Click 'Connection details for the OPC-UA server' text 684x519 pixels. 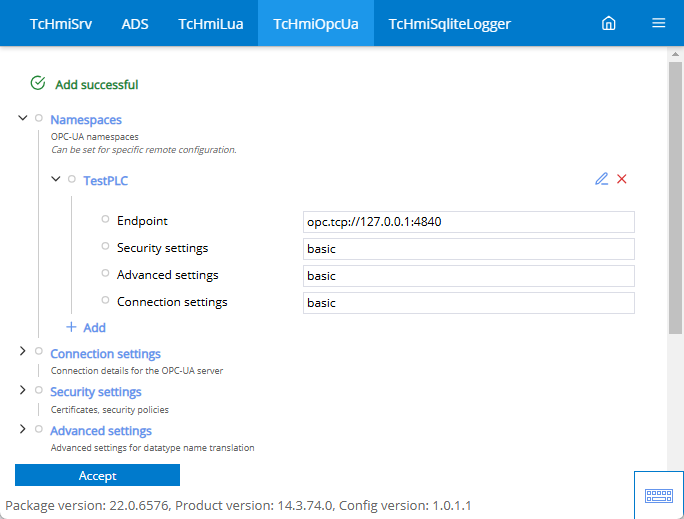click(x=137, y=371)
